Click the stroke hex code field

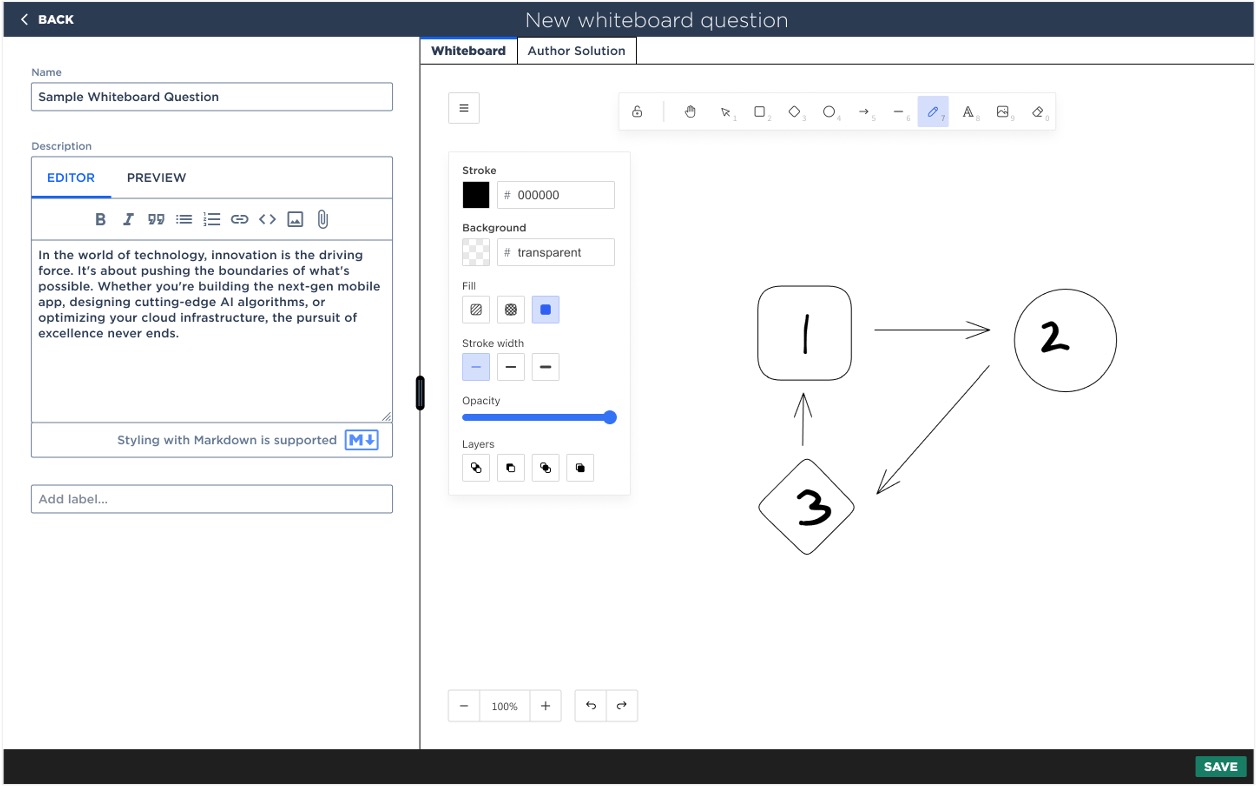pos(556,195)
